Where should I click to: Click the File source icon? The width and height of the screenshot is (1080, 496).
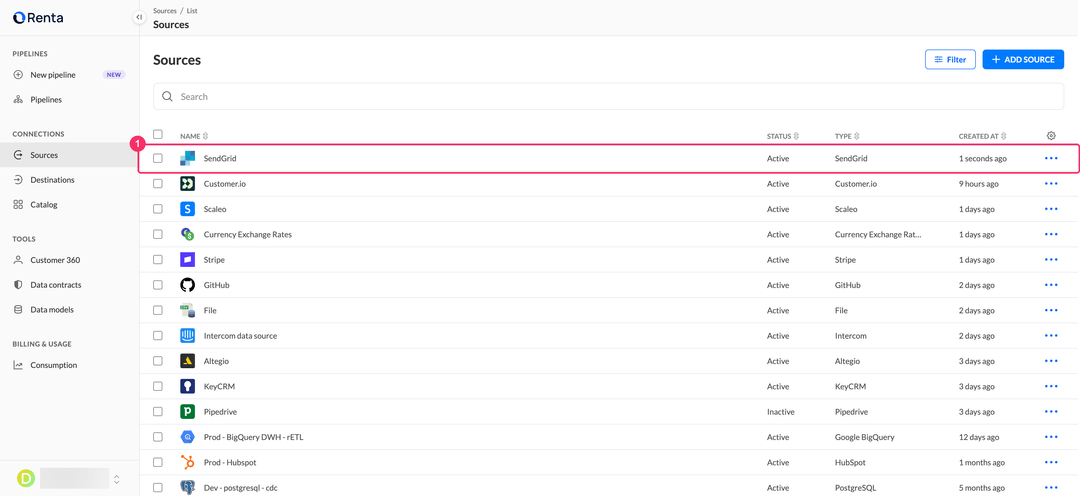click(x=187, y=311)
